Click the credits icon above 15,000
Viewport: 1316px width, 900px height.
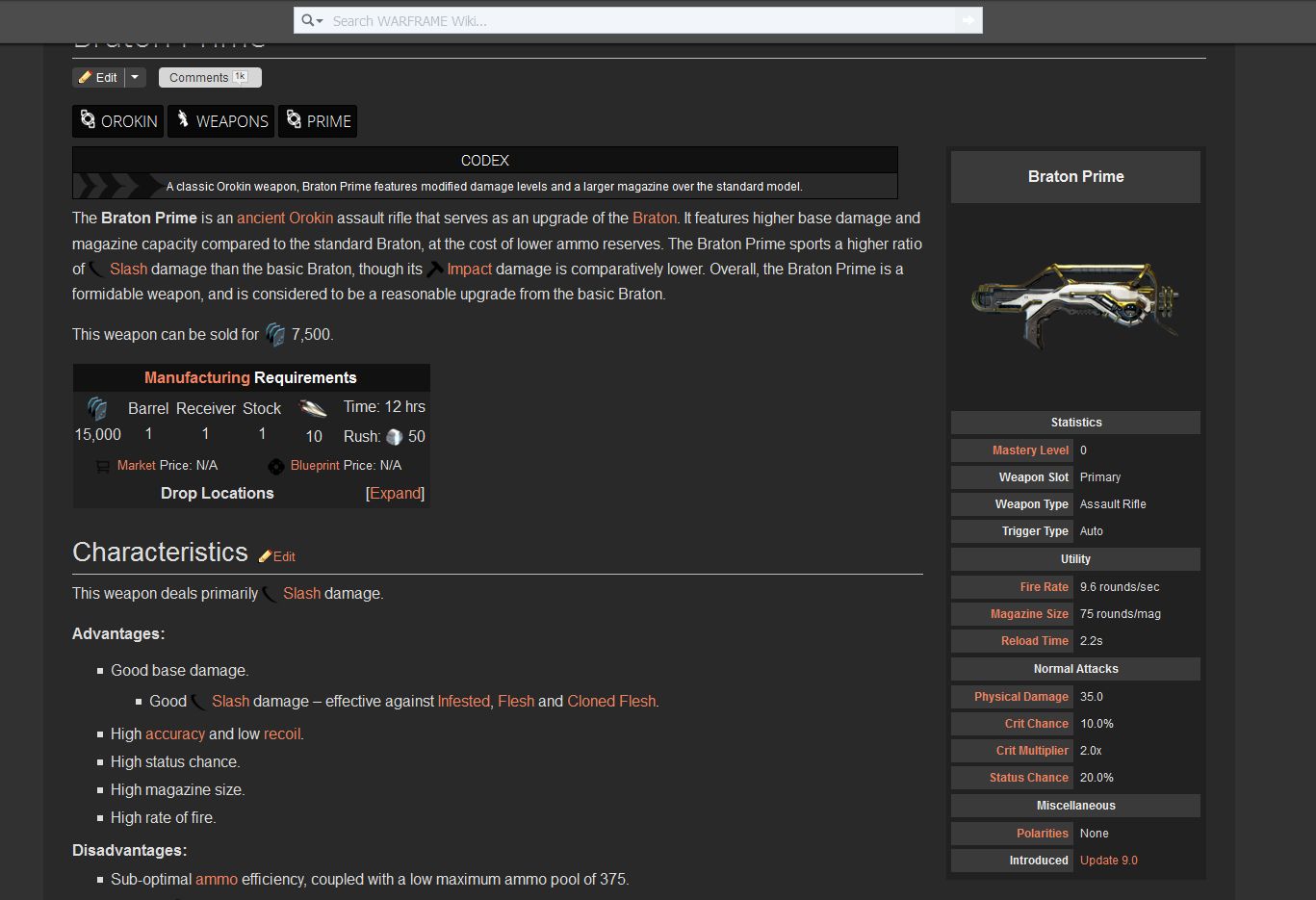tap(97, 409)
